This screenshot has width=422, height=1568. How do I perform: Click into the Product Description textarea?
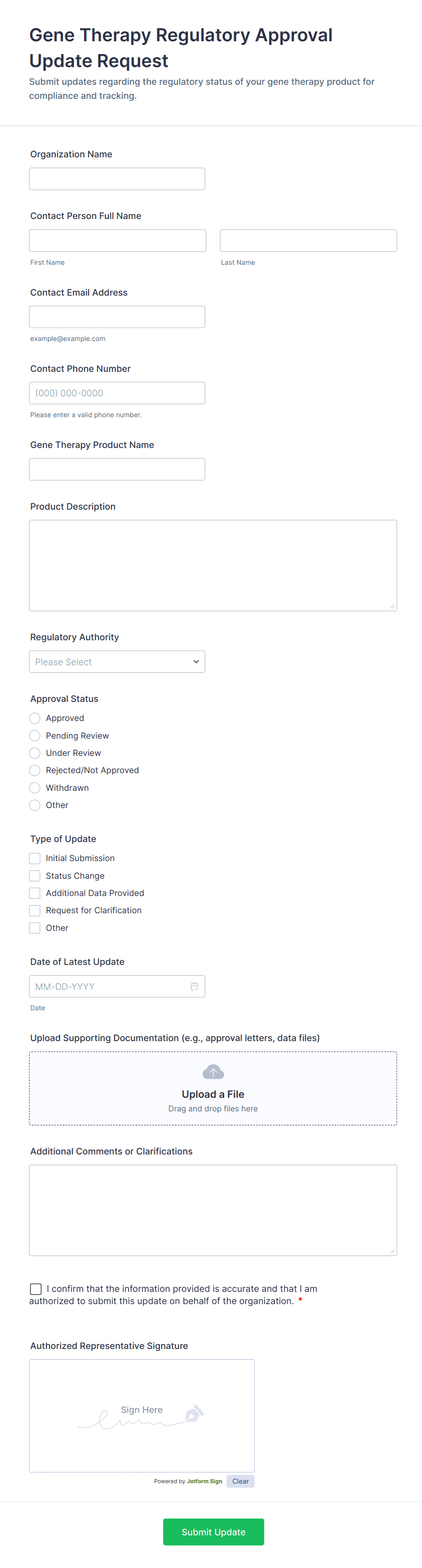click(213, 565)
